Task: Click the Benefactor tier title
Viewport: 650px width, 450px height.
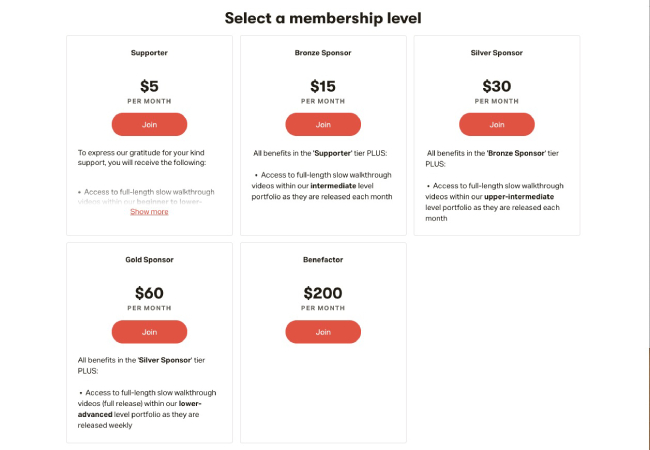Action: (x=323, y=260)
